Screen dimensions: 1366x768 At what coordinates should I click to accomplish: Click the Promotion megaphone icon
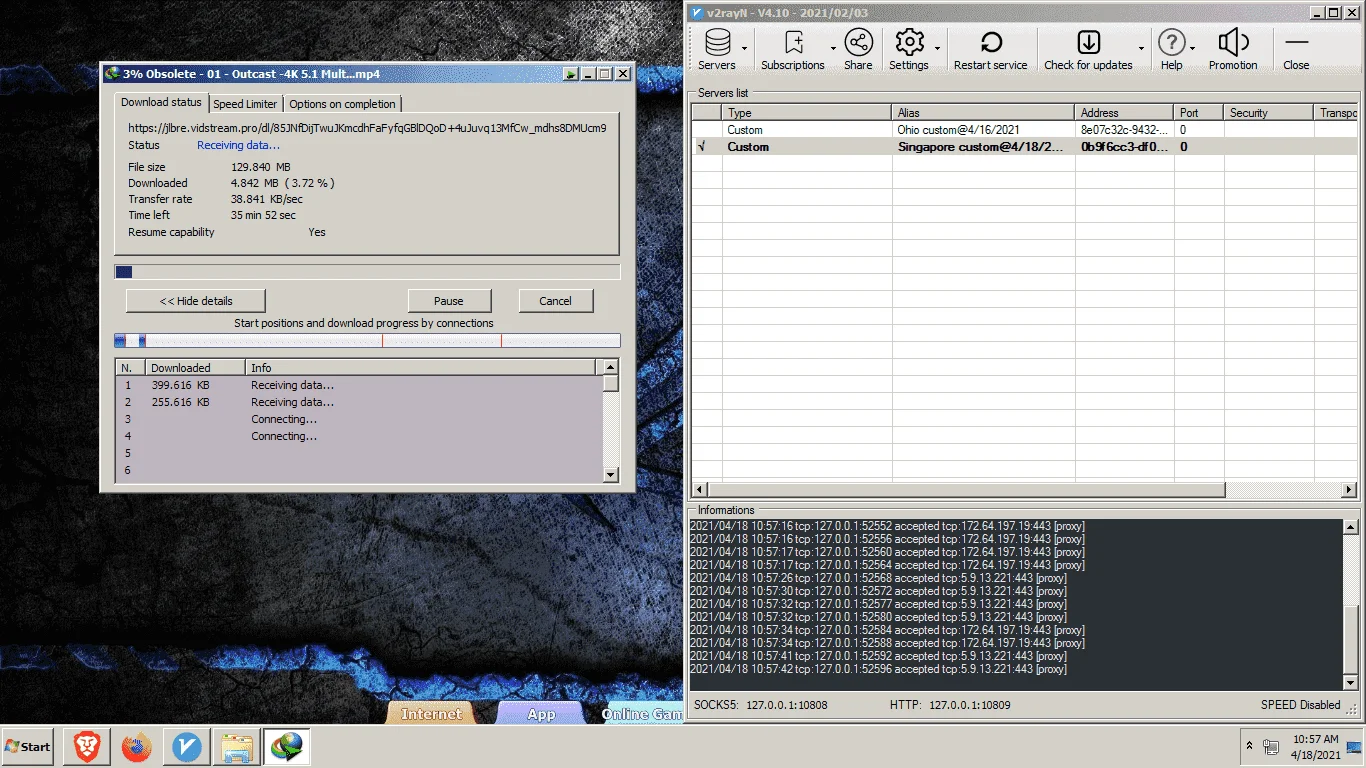point(1233,49)
